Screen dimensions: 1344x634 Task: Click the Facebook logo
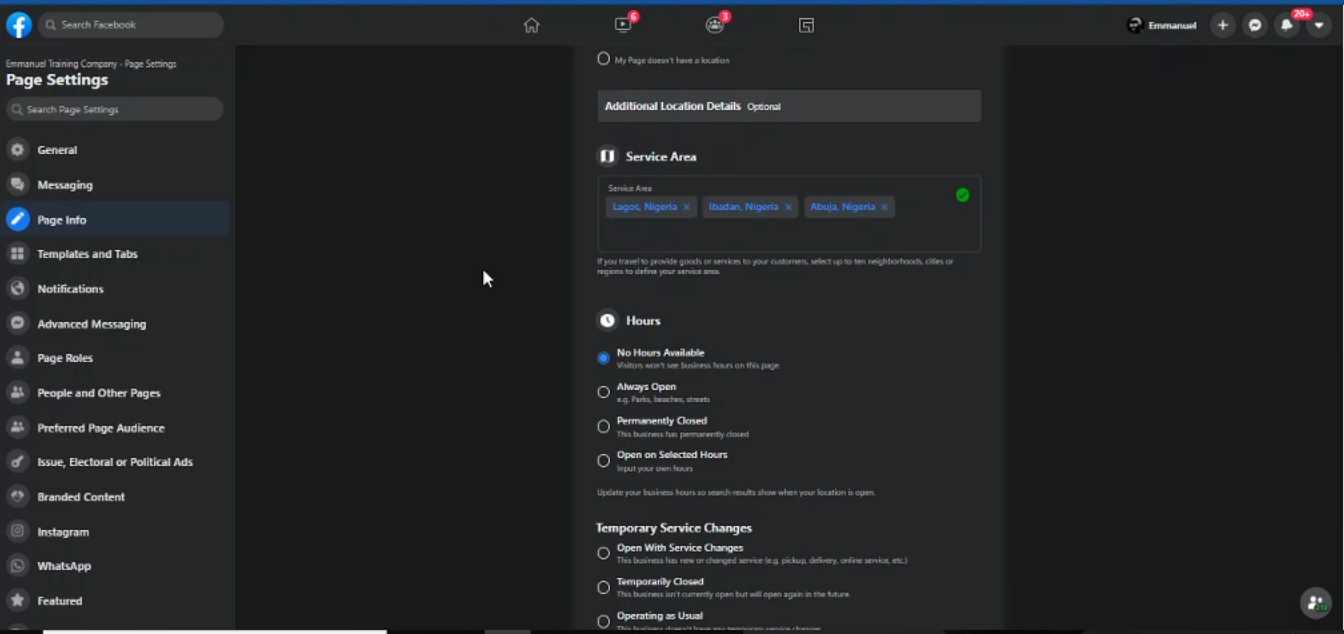(18, 25)
